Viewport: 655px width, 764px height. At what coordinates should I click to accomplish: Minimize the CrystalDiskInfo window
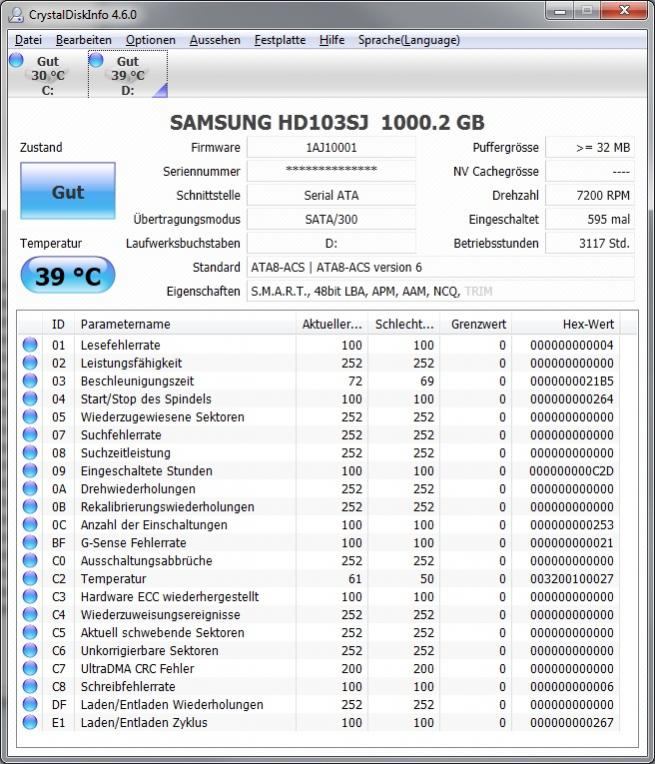(560, 11)
